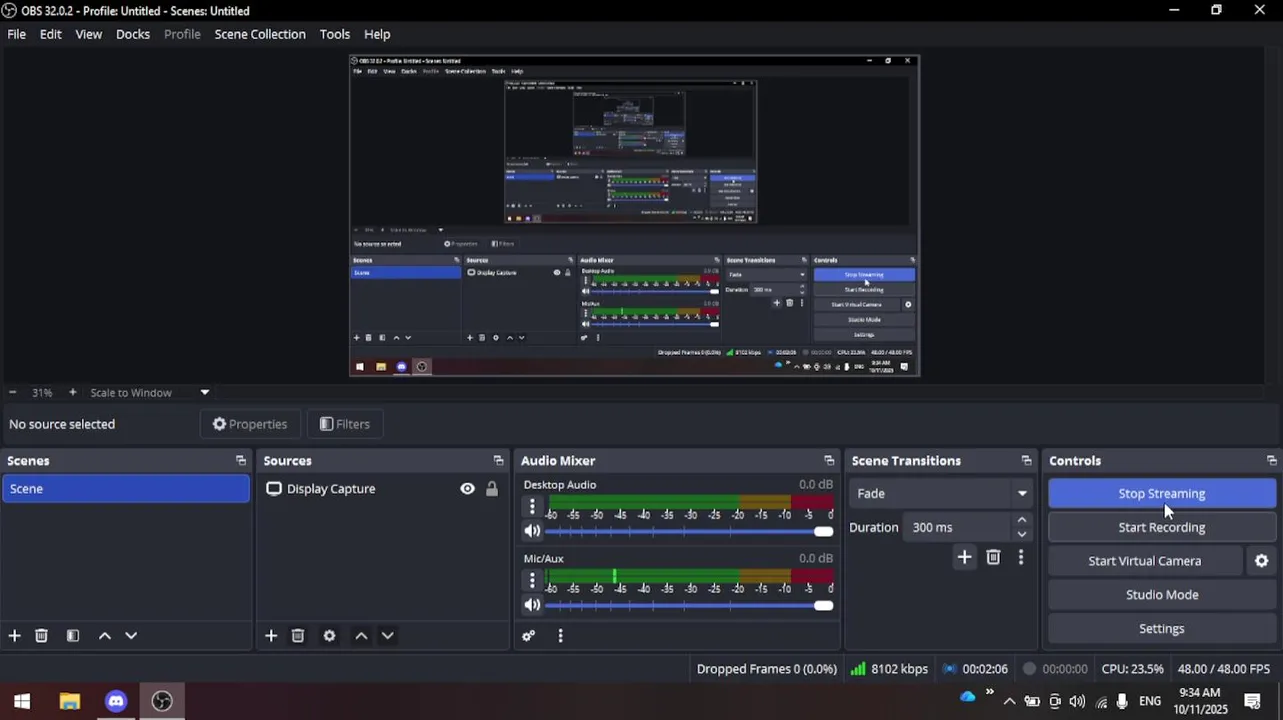1283x720 pixels.
Task: Open Windows Start menu
Action: [22, 701]
